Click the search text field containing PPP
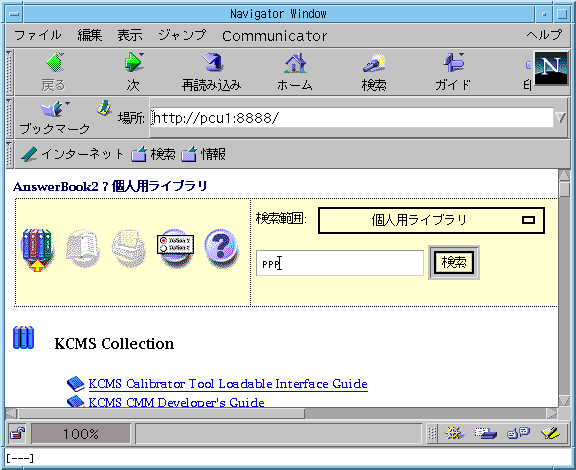This screenshot has height=470, width=576. coord(340,263)
